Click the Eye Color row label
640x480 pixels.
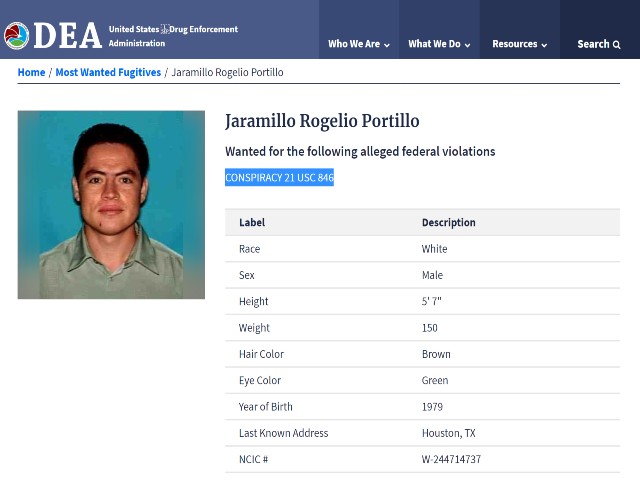click(x=260, y=380)
